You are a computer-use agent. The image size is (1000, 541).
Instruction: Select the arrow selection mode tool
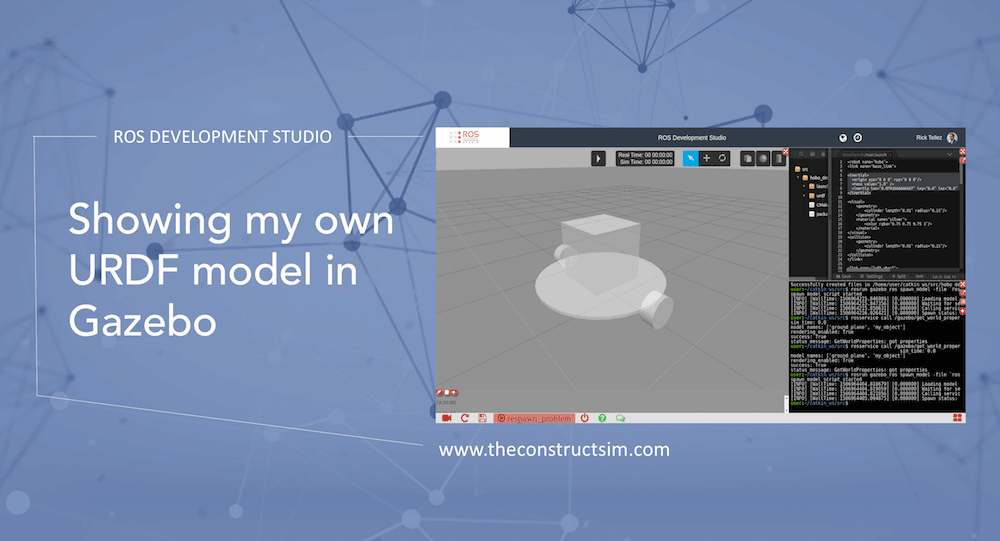[692, 158]
